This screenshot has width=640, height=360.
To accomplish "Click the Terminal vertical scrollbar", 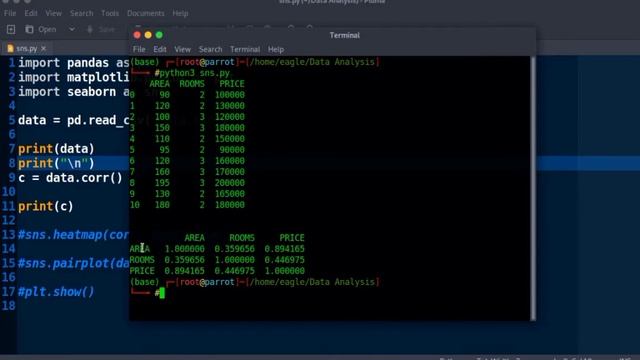I will [x=533, y=188].
